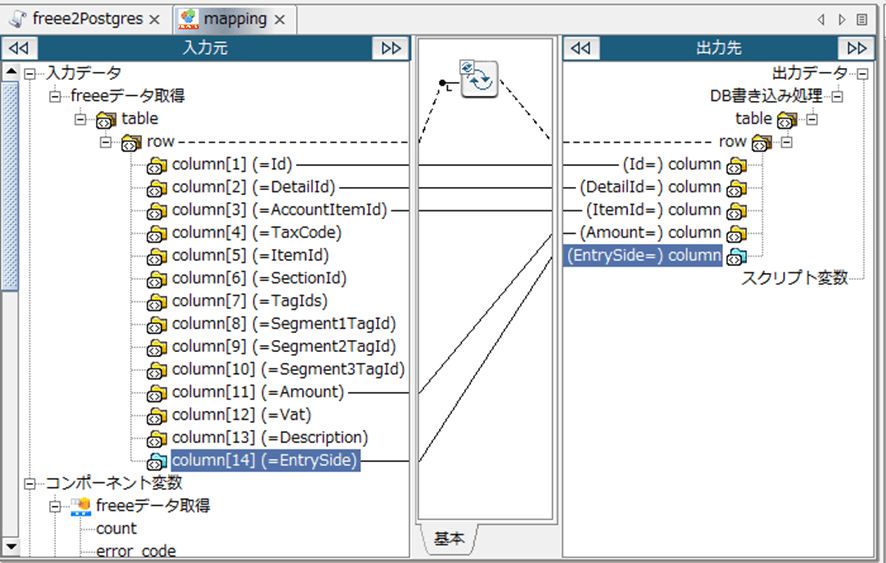This screenshot has height=563, width=886.
Task: Select column[5] (=ItemId) row
Action: 250,255
